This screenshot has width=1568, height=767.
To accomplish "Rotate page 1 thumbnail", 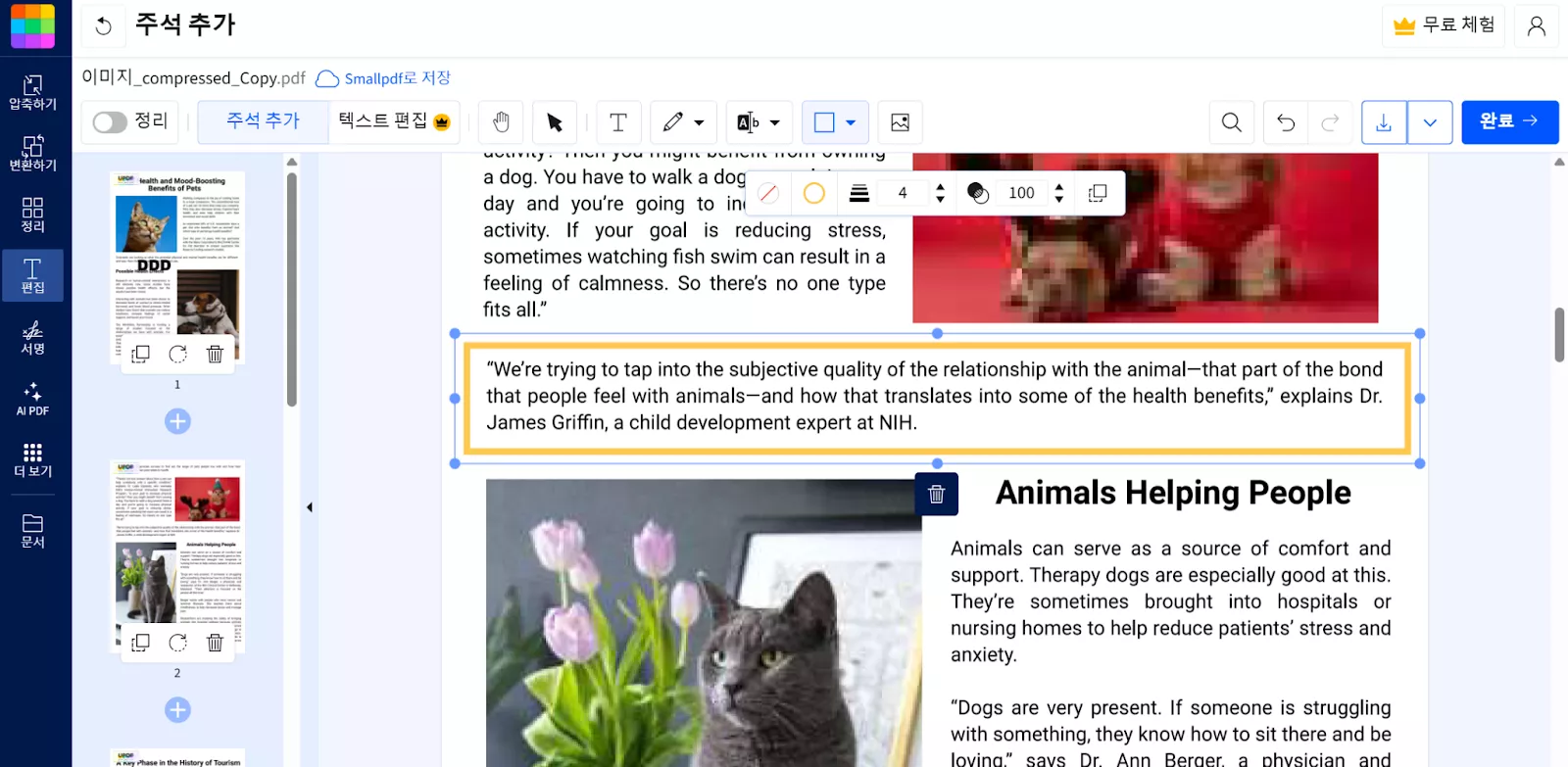I will point(177,355).
